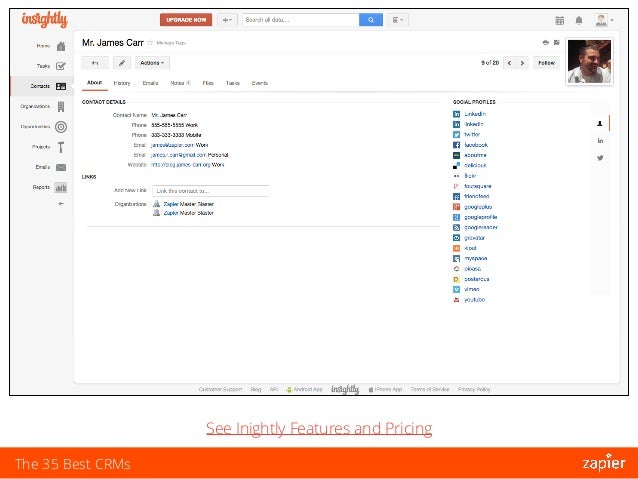Open Reports from the sidebar
The image size is (638, 479).
tap(50, 187)
